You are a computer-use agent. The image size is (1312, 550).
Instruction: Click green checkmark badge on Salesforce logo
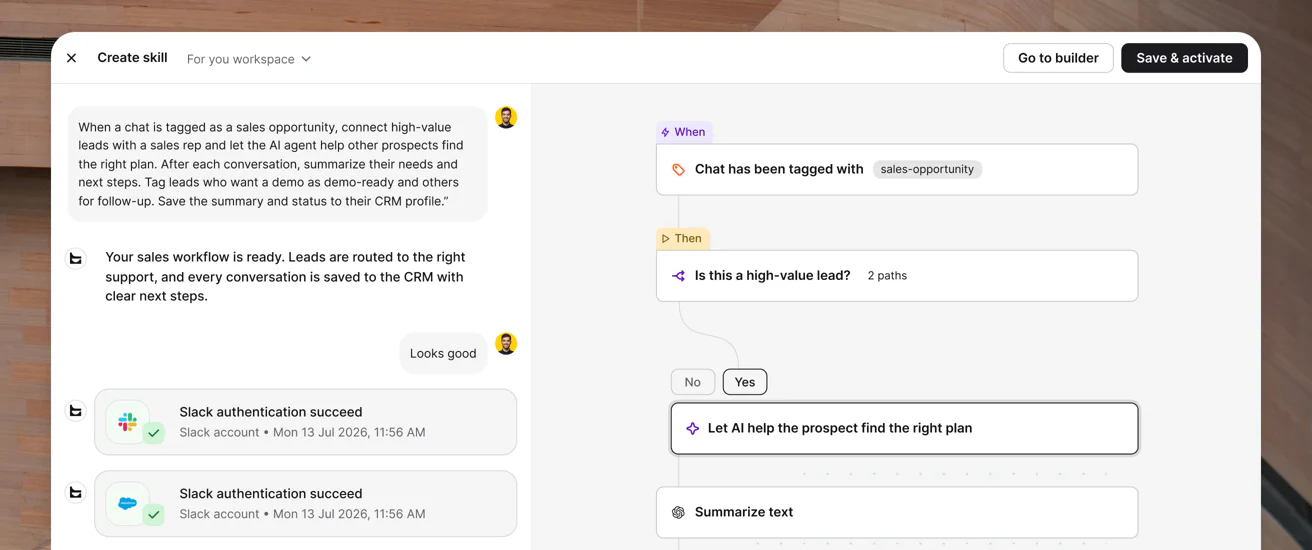(154, 515)
